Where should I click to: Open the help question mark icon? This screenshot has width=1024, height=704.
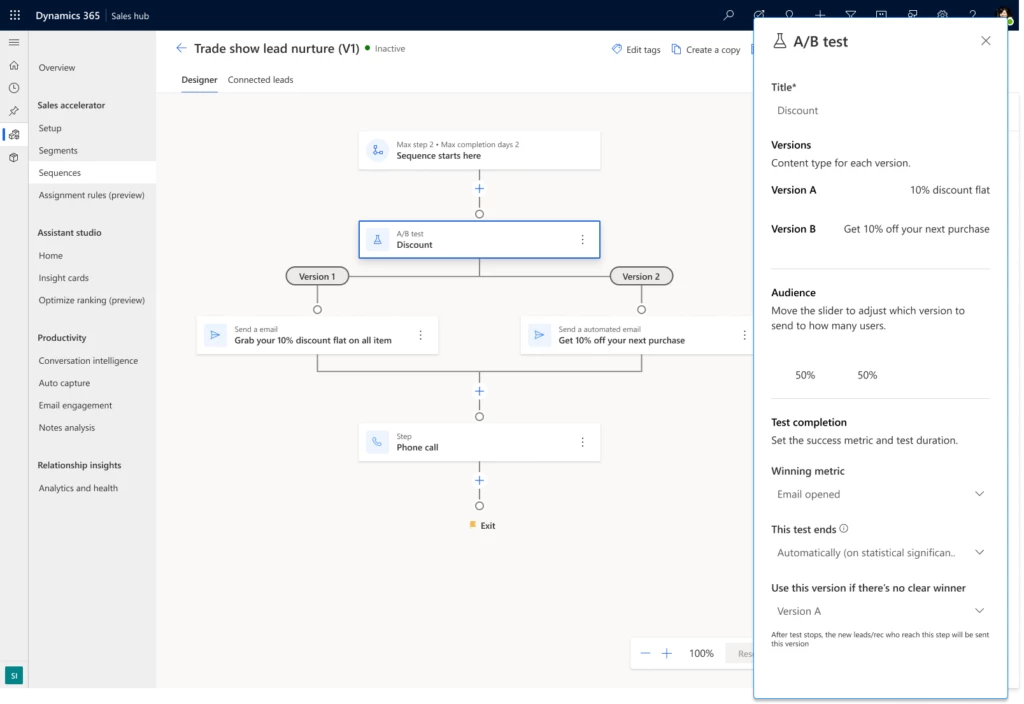point(970,14)
